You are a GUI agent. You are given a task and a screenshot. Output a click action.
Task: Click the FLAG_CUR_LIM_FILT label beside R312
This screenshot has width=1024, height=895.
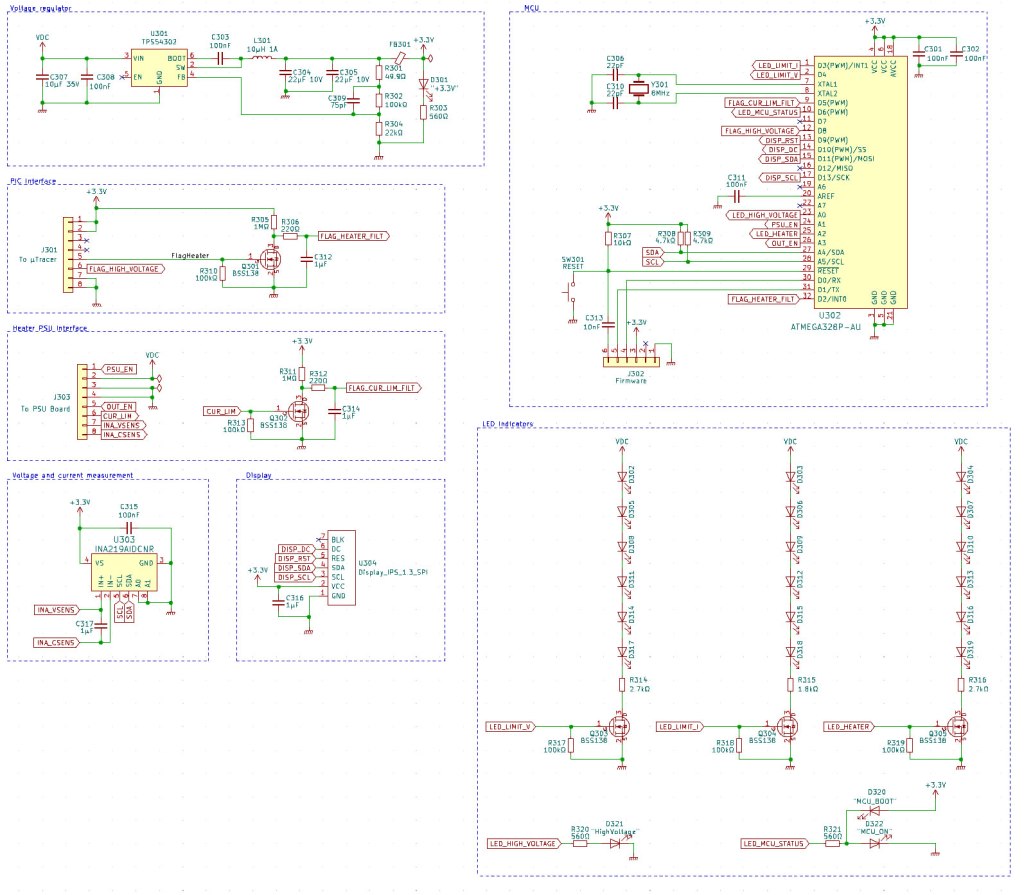click(x=383, y=387)
